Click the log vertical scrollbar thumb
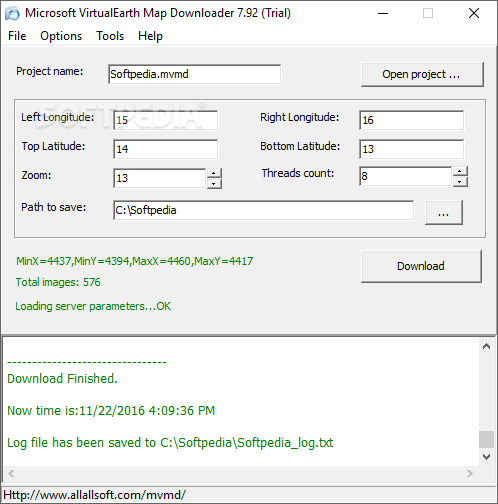498x504 pixels. point(486,439)
